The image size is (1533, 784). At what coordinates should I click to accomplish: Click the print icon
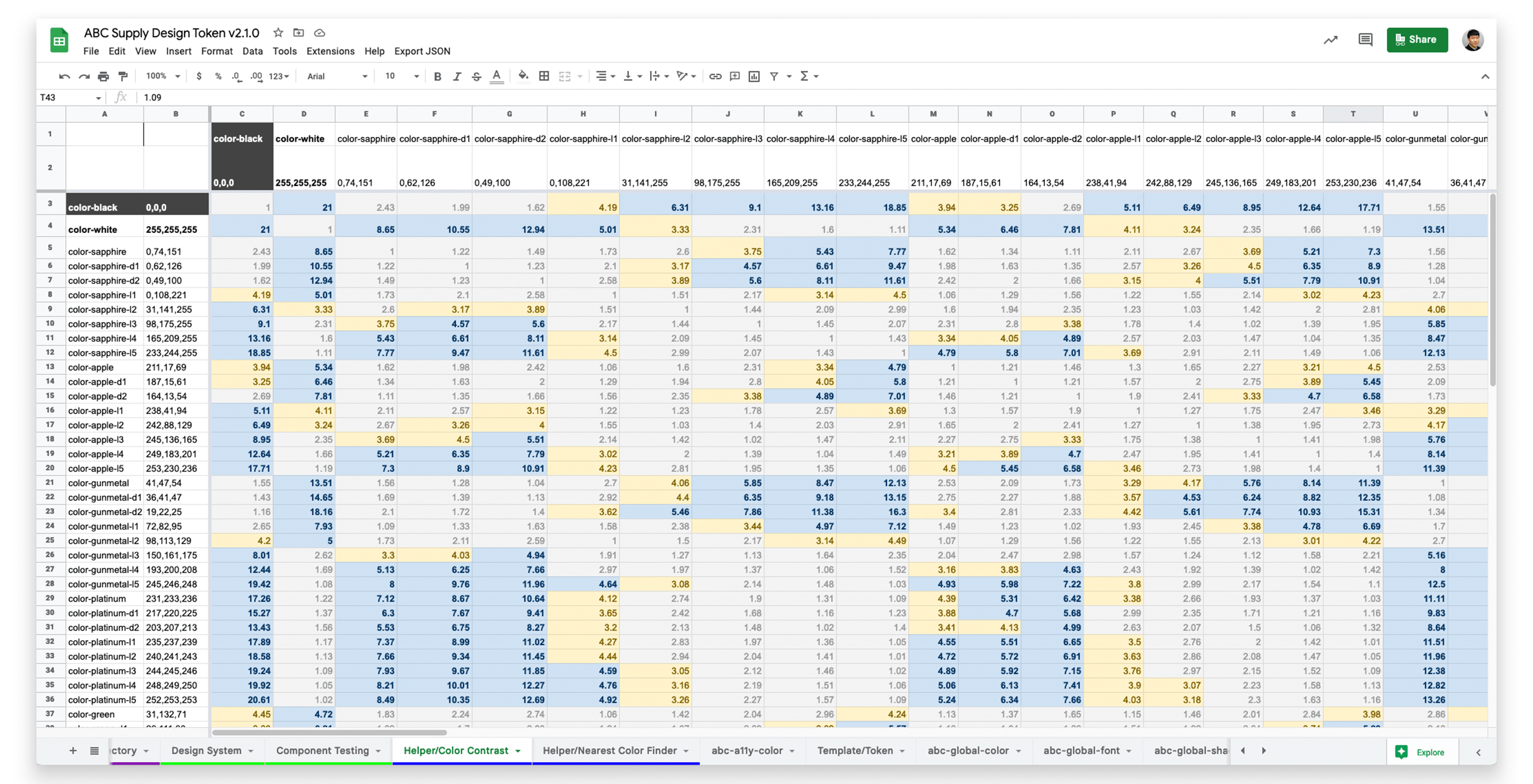point(104,76)
